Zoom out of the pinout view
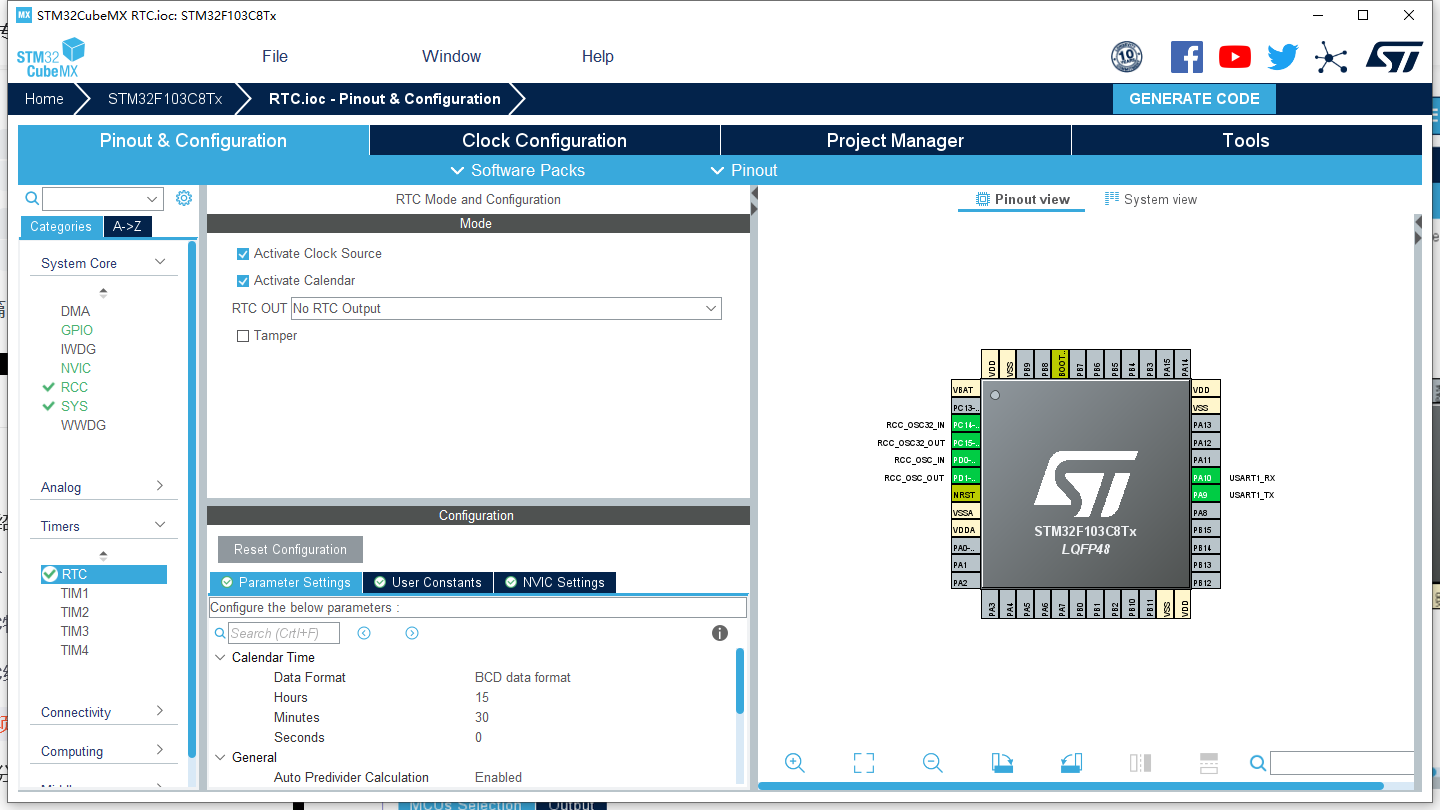 (x=932, y=762)
